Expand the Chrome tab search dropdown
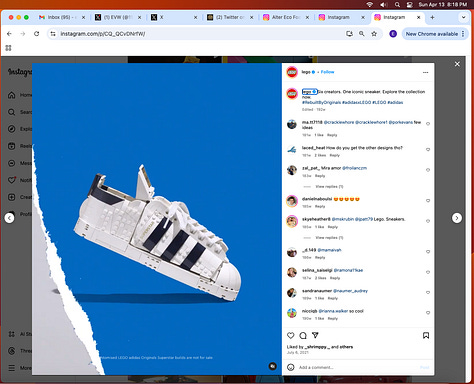 click(x=463, y=17)
